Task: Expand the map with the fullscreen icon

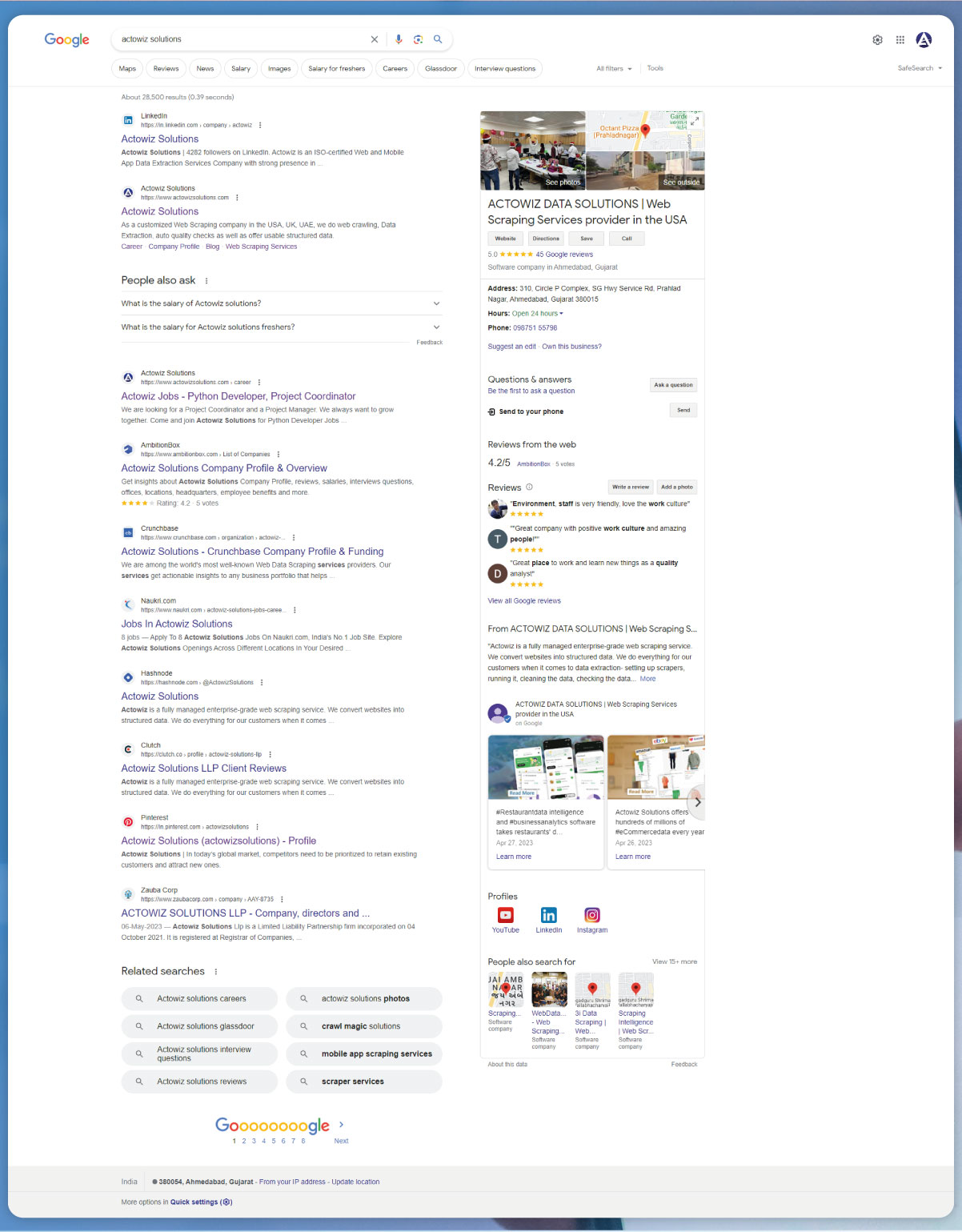Action: (x=695, y=121)
